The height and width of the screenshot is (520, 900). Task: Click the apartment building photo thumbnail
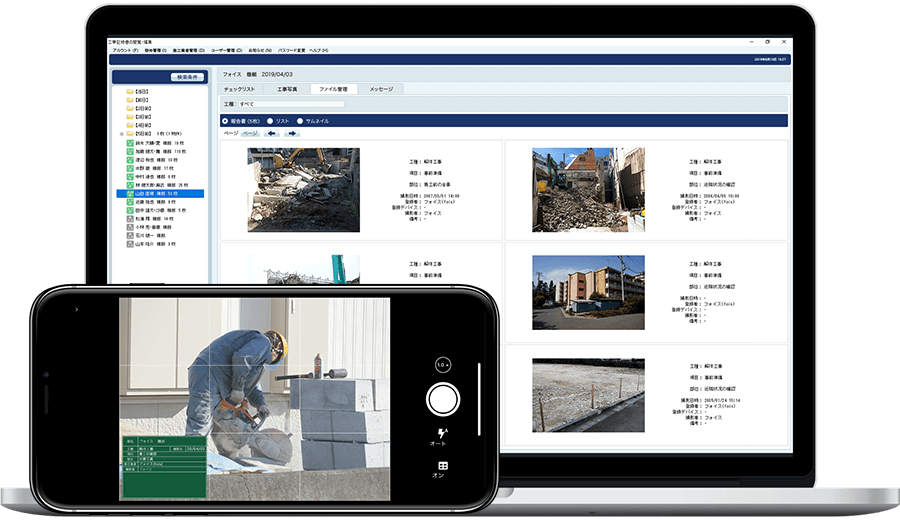click(x=588, y=292)
